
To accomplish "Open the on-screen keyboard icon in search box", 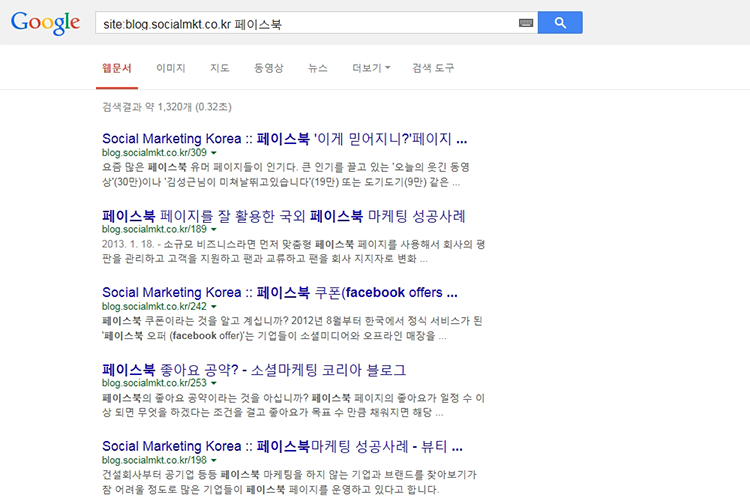I will [x=526, y=23].
